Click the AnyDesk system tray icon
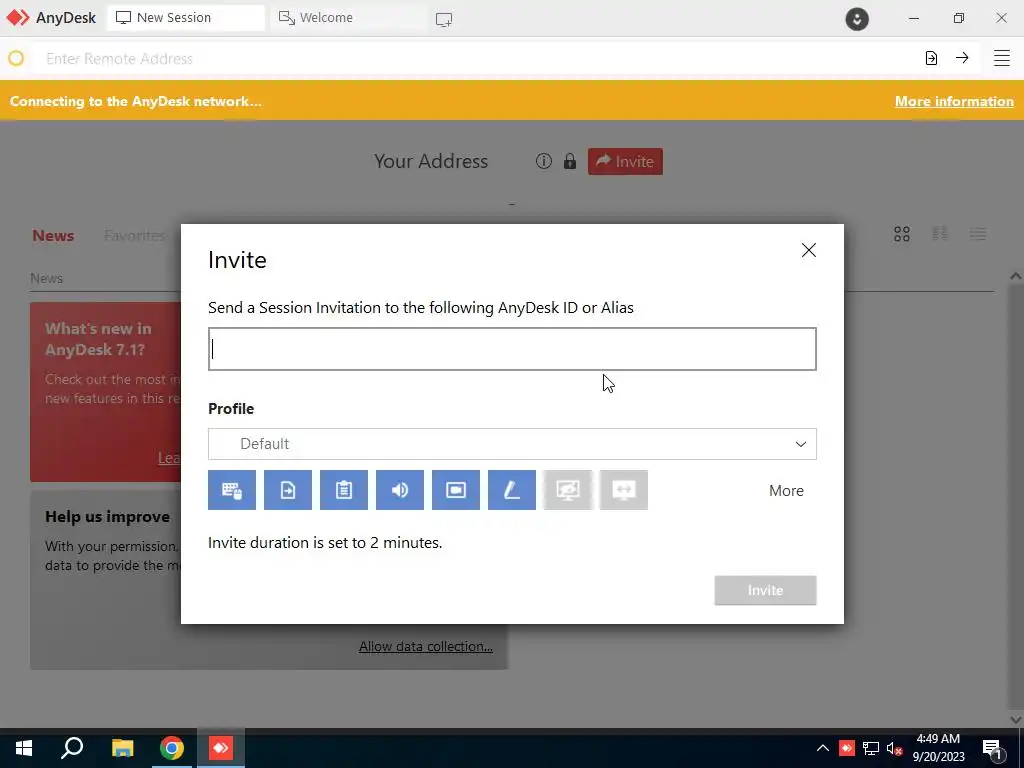This screenshot has height=768, width=1024. pos(847,748)
